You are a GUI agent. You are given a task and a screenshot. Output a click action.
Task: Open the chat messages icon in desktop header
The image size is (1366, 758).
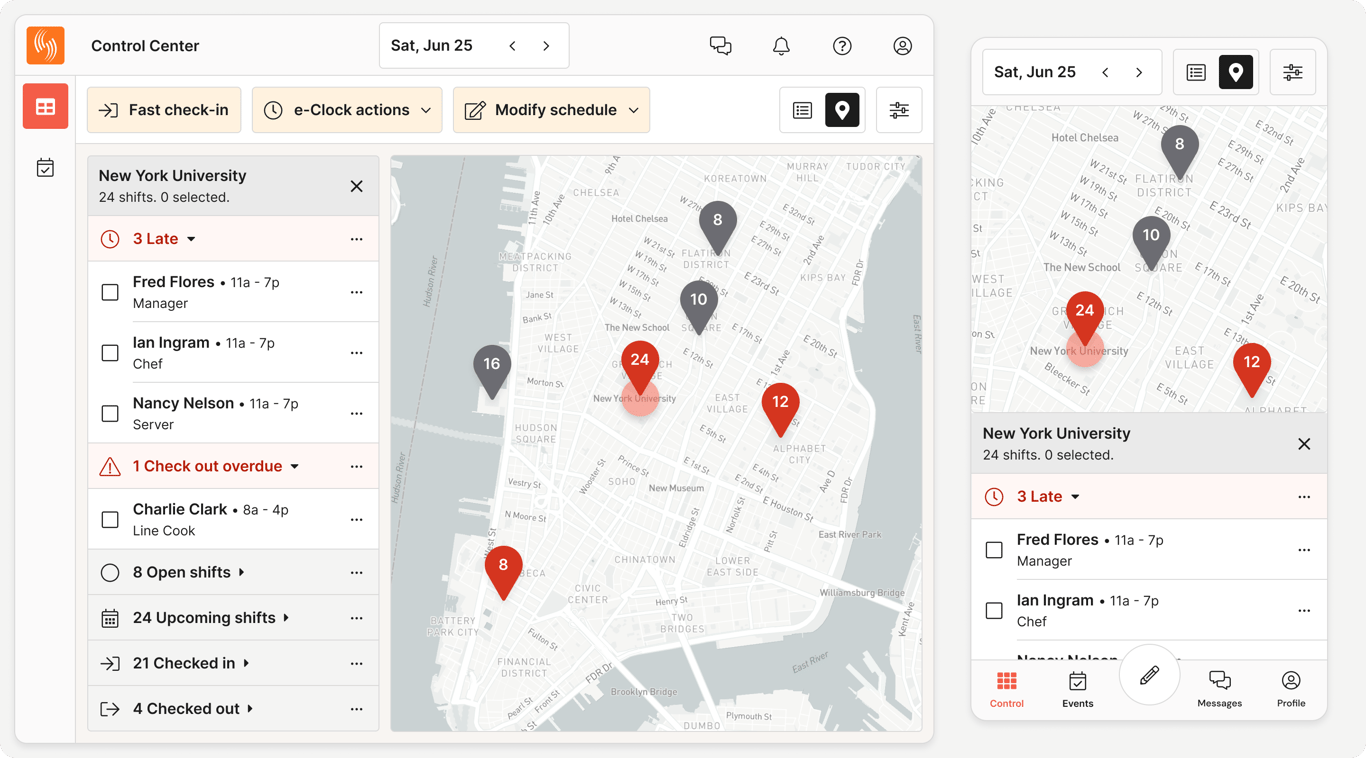coord(720,46)
